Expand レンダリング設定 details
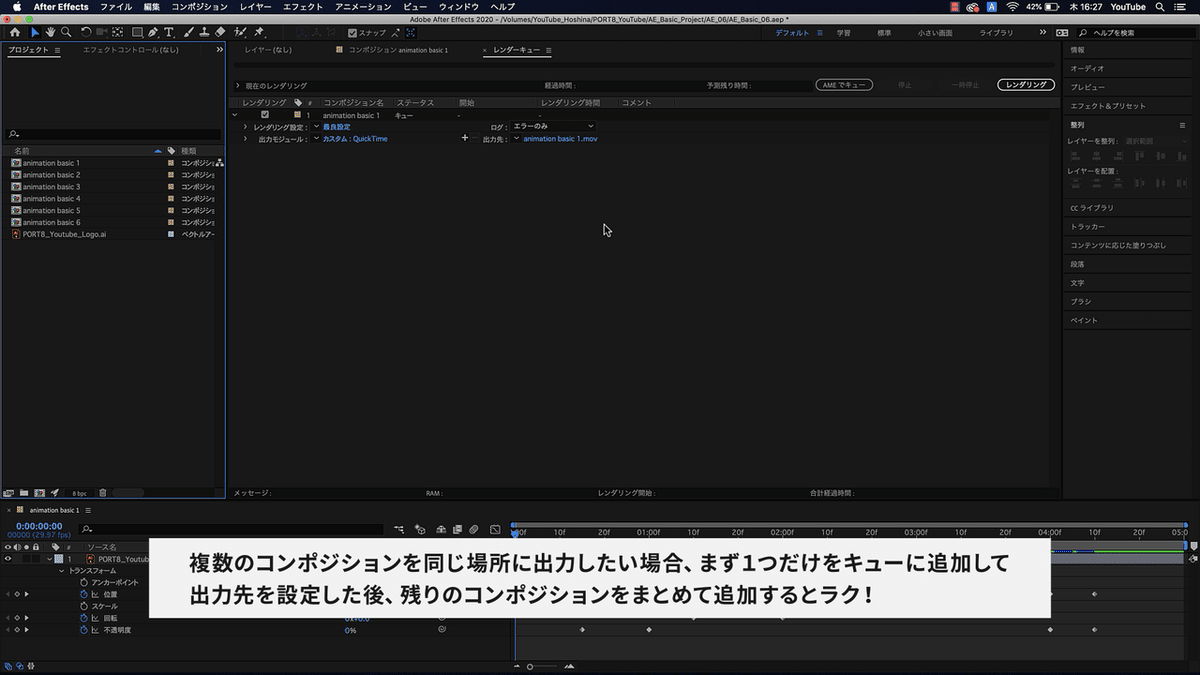 coord(246,127)
